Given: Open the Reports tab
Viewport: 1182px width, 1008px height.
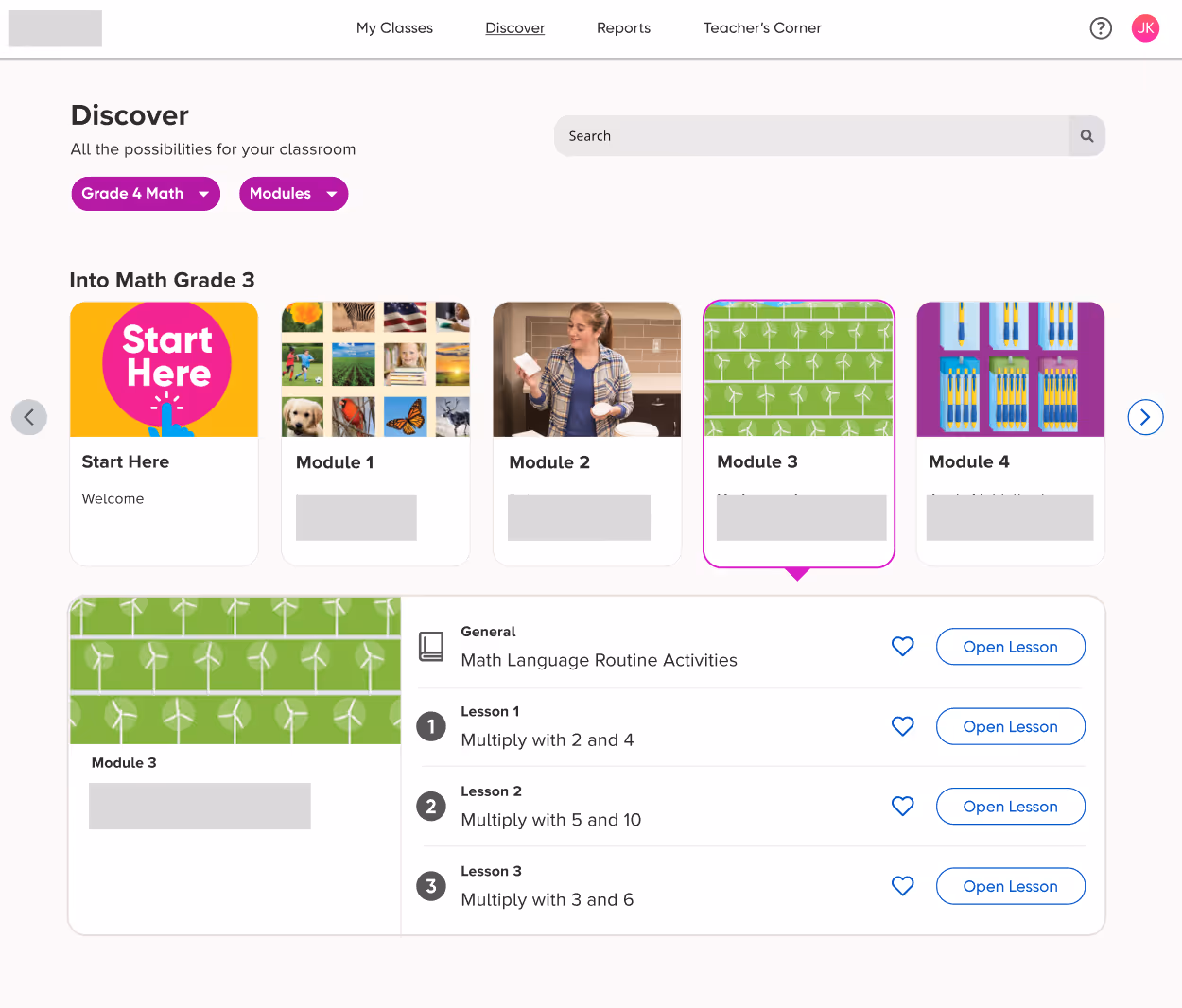Looking at the screenshot, I should pyautogui.click(x=623, y=28).
